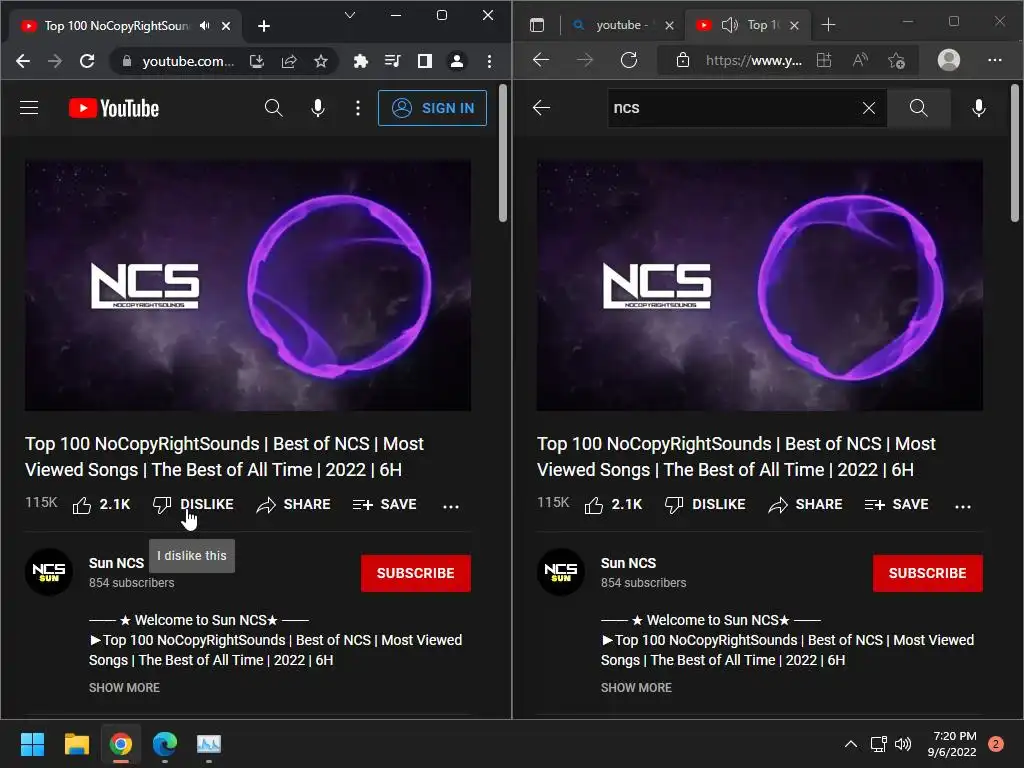Open YouTube settings three-dot menu in Chrome page

coord(357,108)
